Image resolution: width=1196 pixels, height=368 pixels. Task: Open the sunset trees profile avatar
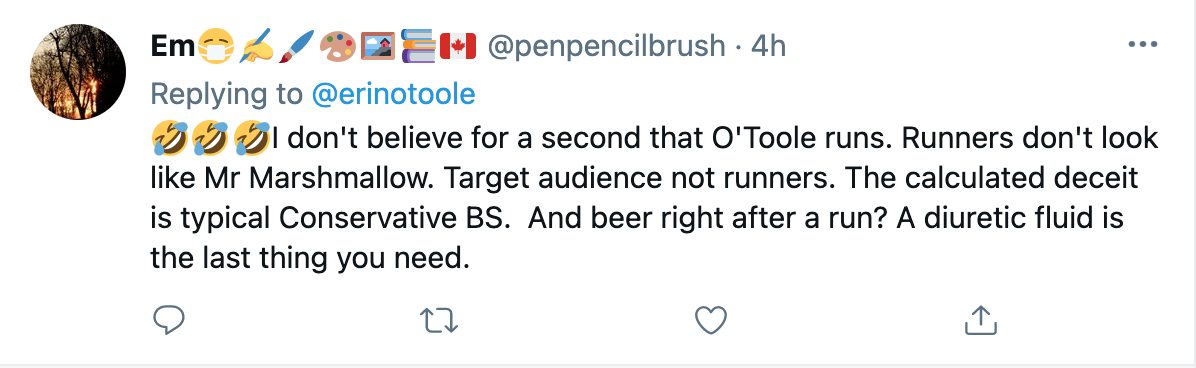pos(78,72)
